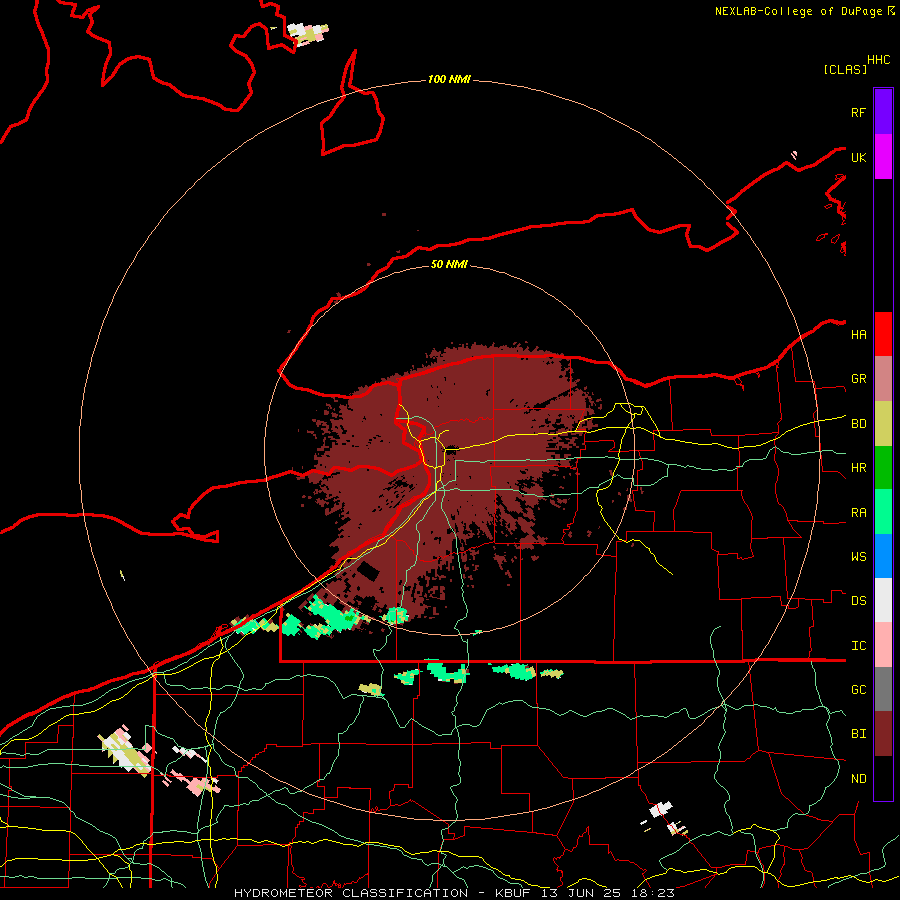Click the NEXLAB-College of DuPage credit text
This screenshot has width=900, height=900.
pos(804,11)
